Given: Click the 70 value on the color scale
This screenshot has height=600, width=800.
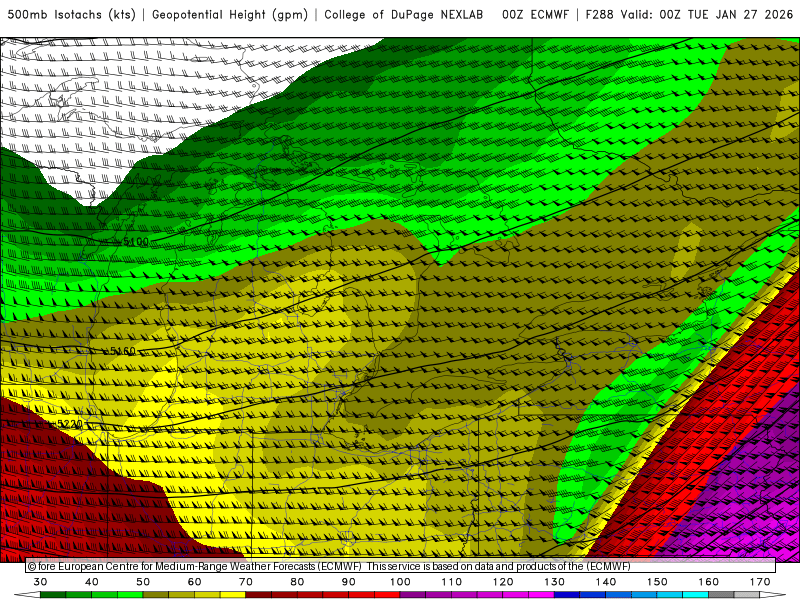Looking at the screenshot, I should point(246,582).
